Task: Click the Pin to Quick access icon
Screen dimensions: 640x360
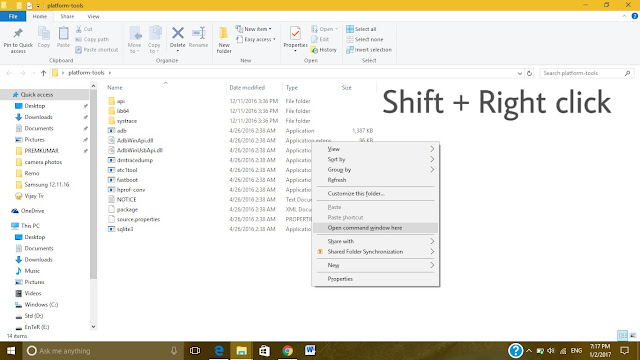Action: [18, 33]
